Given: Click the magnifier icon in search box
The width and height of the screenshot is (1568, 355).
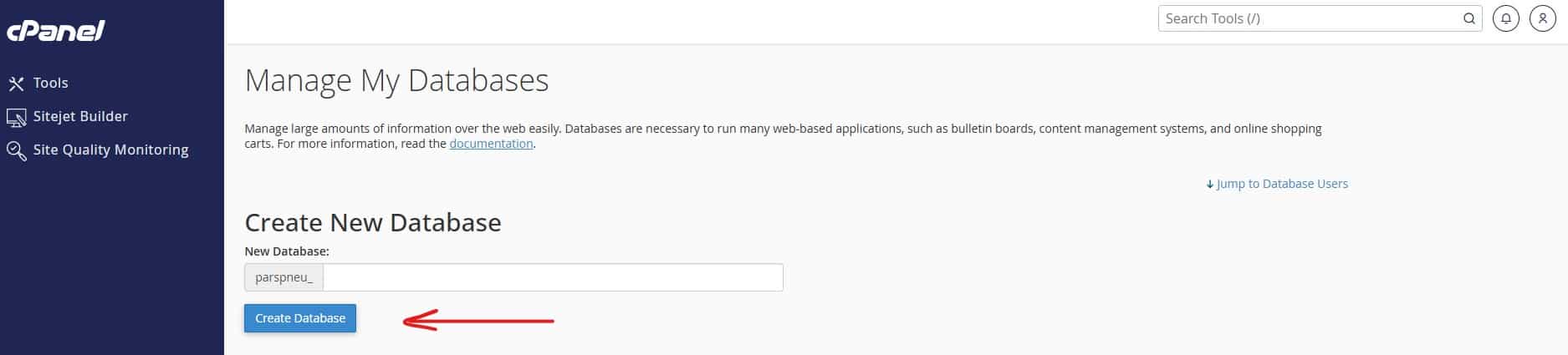Looking at the screenshot, I should 1468,18.
